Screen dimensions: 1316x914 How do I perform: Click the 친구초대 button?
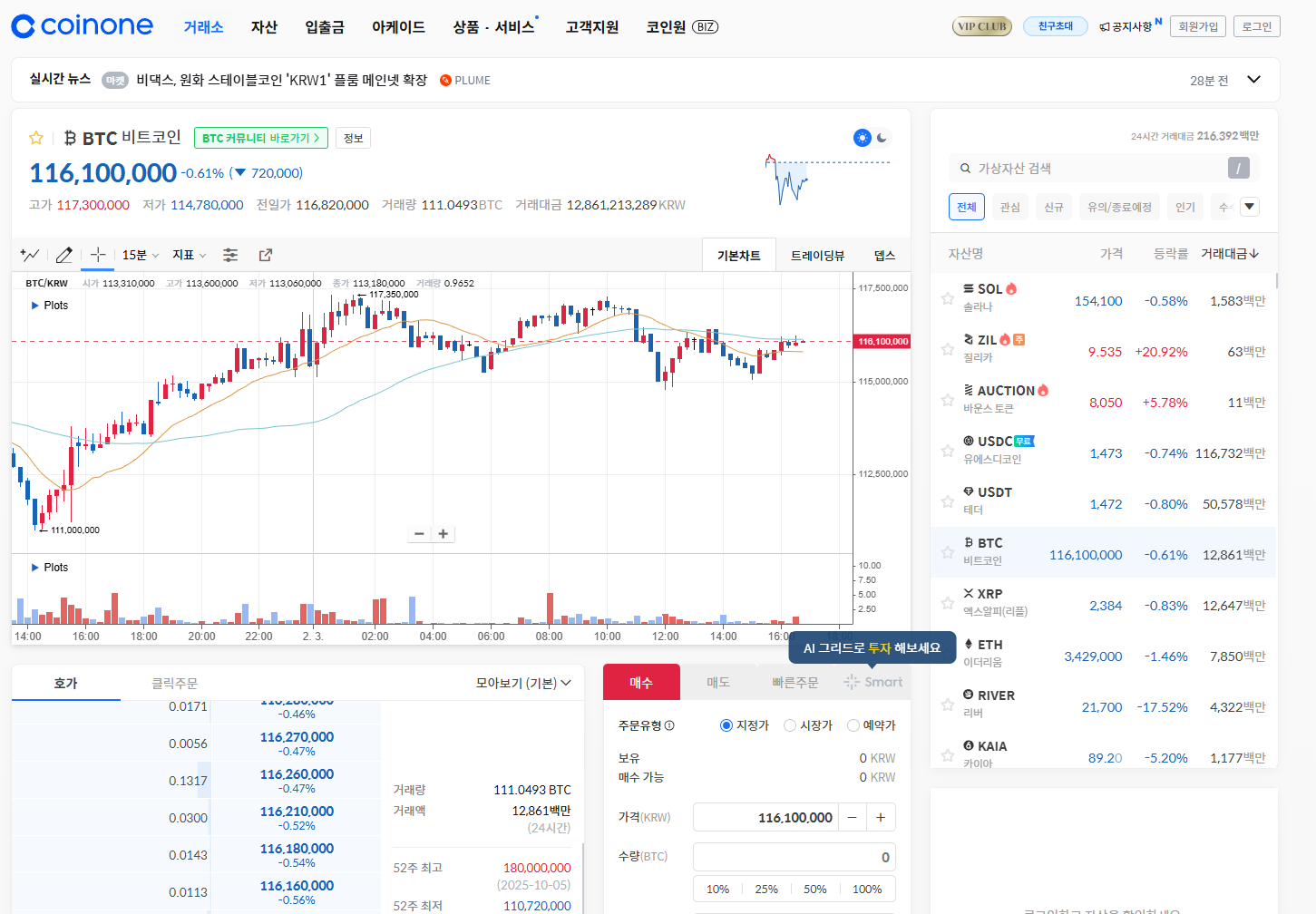pyautogui.click(x=1056, y=26)
